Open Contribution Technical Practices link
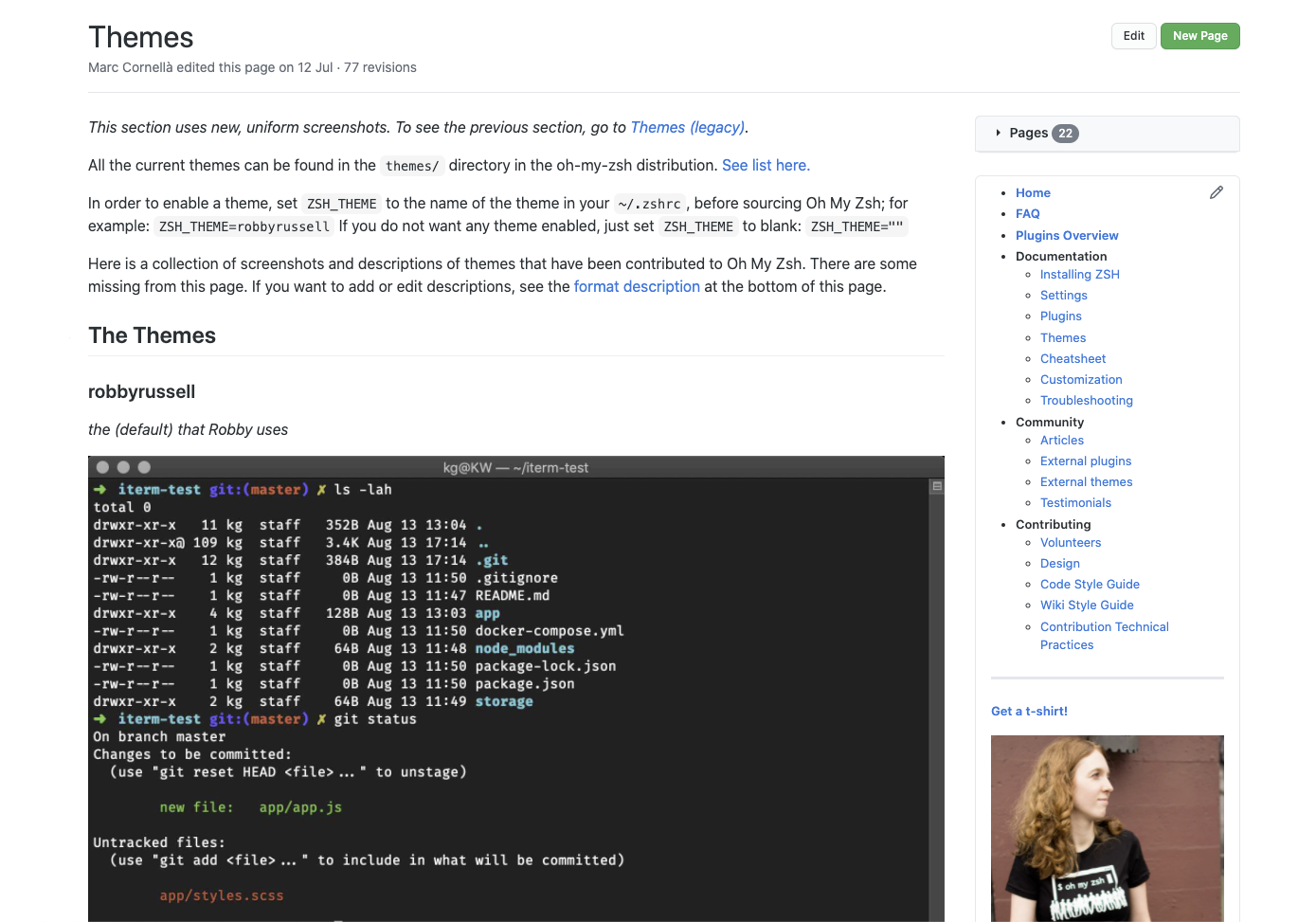1316x922 pixels. point(1104,636)
